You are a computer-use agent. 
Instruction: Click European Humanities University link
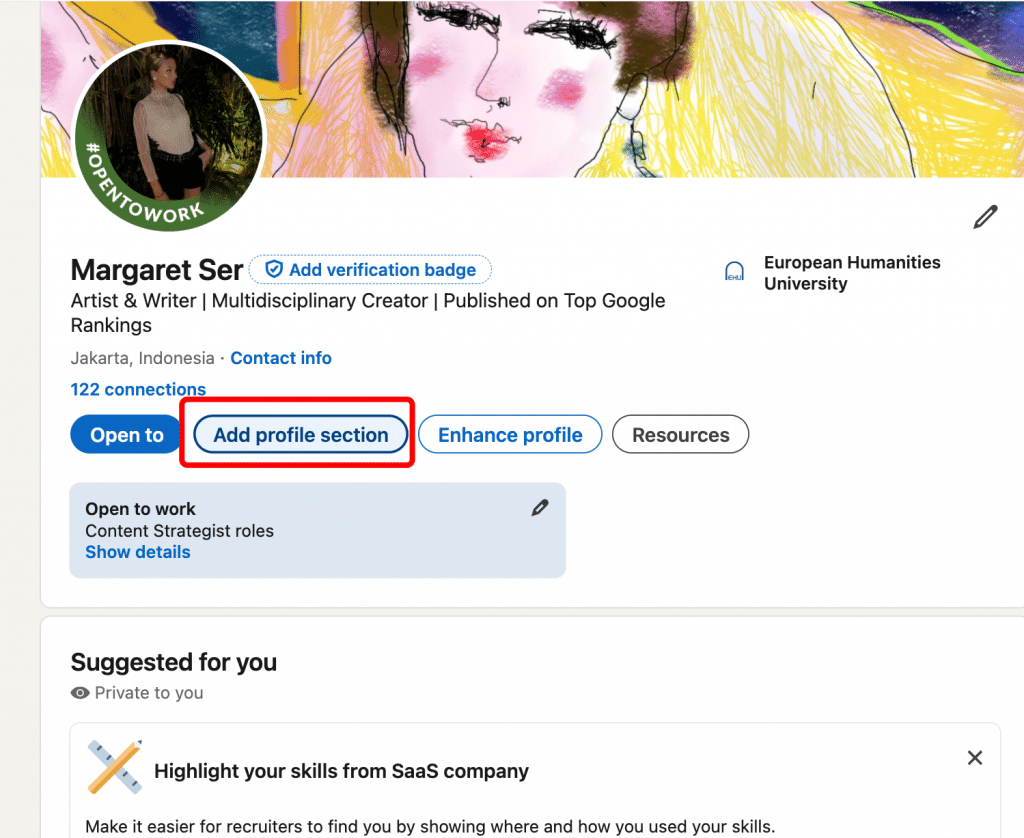pyautogui.click(x=852, y=272)
